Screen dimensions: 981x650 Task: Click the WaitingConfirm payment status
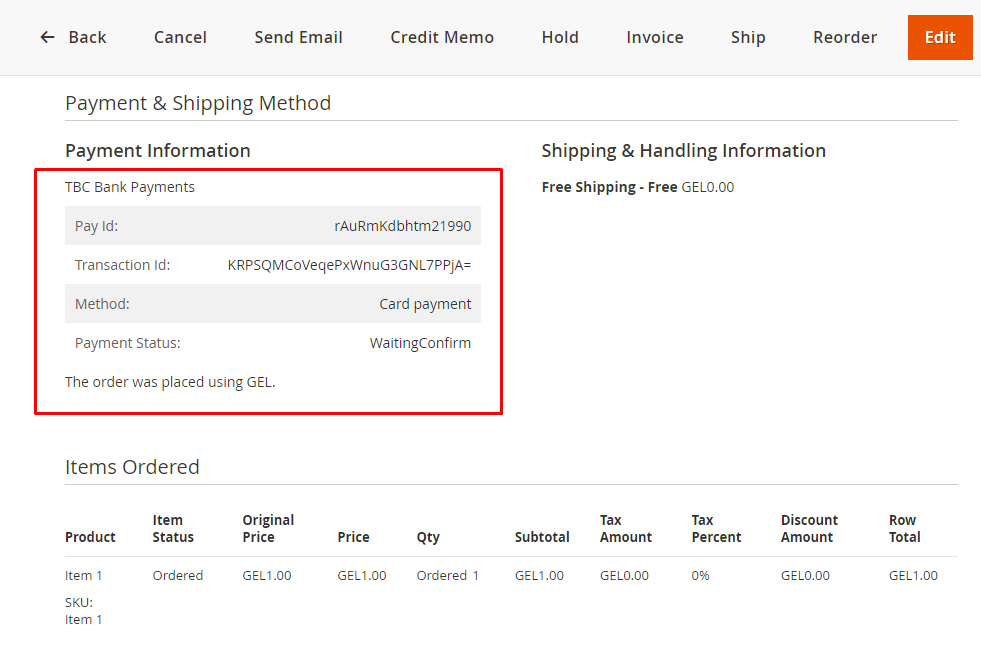pyautogui.click(x=420, y=343)
